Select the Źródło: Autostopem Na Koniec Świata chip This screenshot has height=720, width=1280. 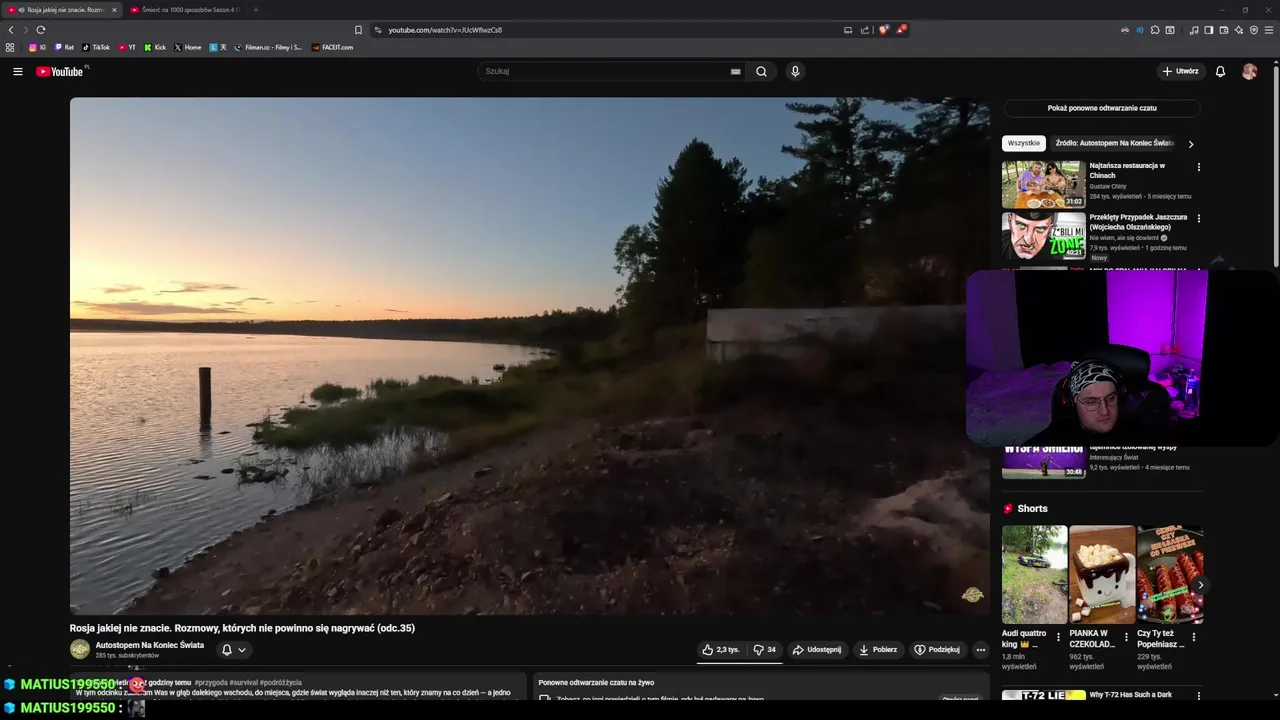[1115, 143]
